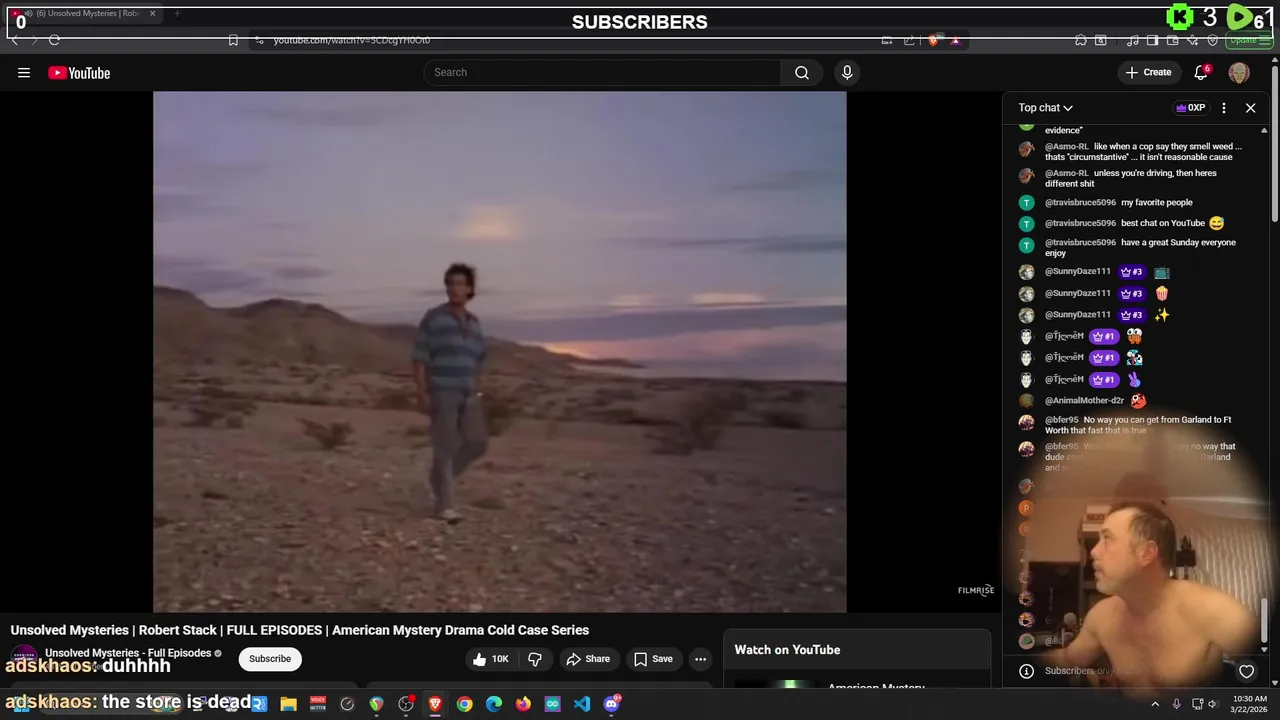Click the search magnifier button
The image size is (1280, 720).
[802, 72]
